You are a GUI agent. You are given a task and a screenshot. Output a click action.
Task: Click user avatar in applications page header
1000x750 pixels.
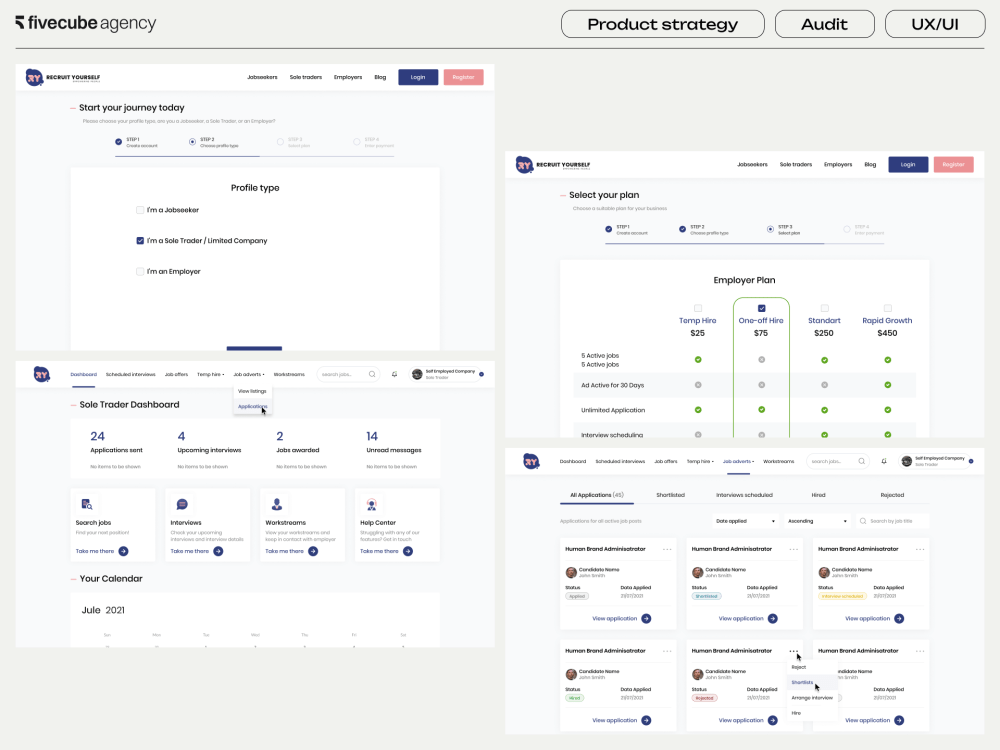point(906,461)
